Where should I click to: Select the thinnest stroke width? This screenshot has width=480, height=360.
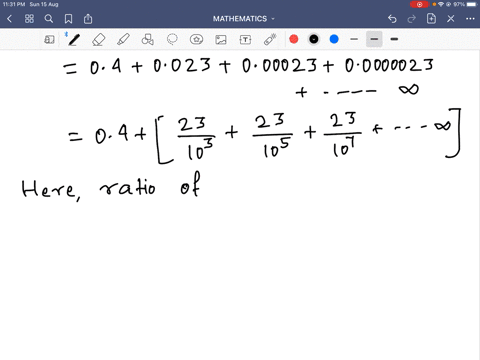coord(354,39)
